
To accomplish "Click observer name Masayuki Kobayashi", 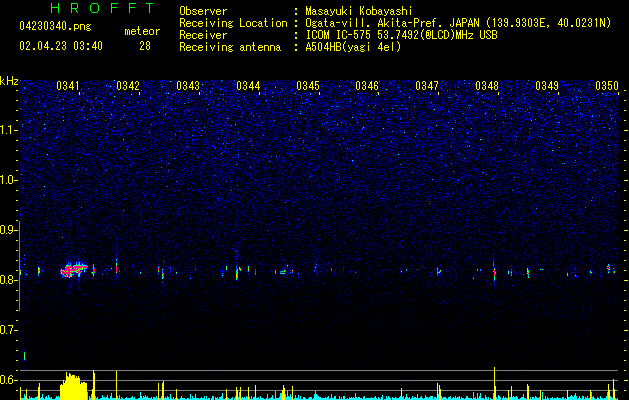I will tap(359, 11).
